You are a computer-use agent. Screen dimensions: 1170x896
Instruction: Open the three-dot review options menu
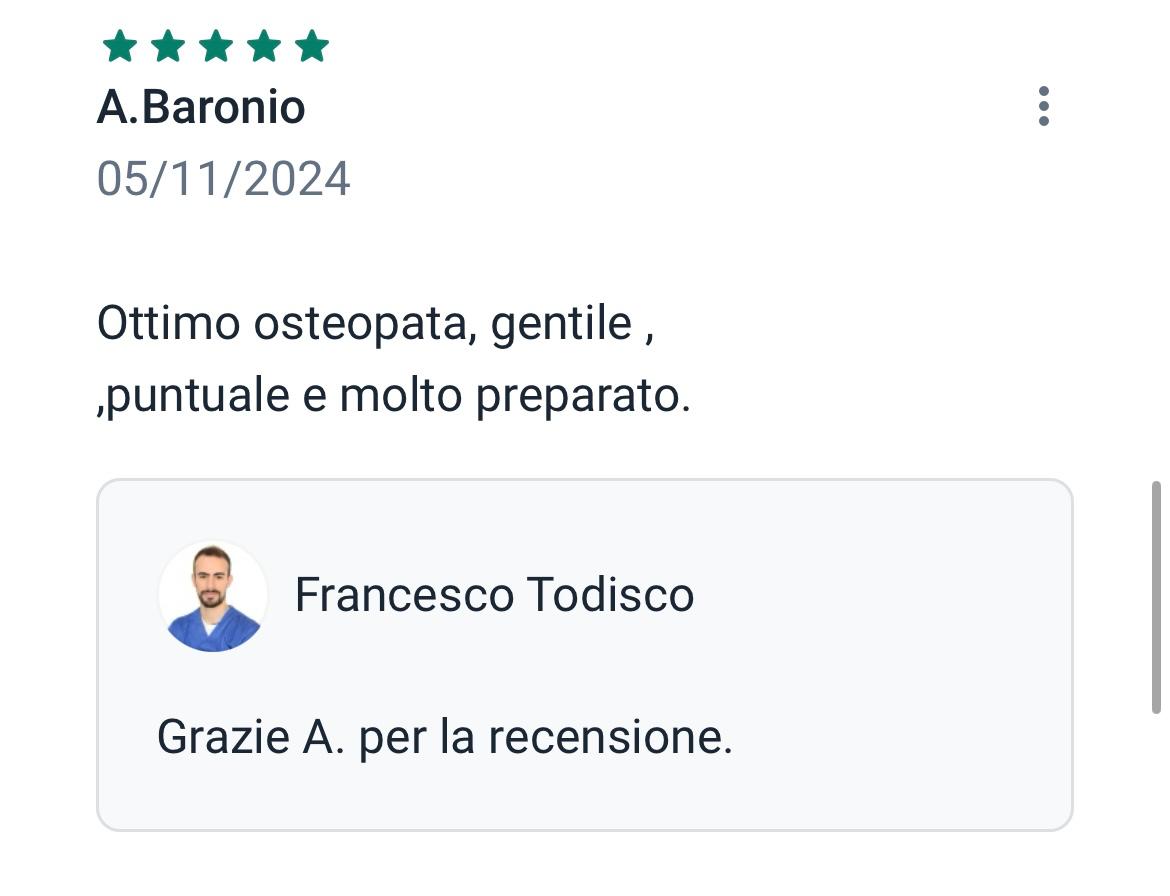click(1043, 106)
